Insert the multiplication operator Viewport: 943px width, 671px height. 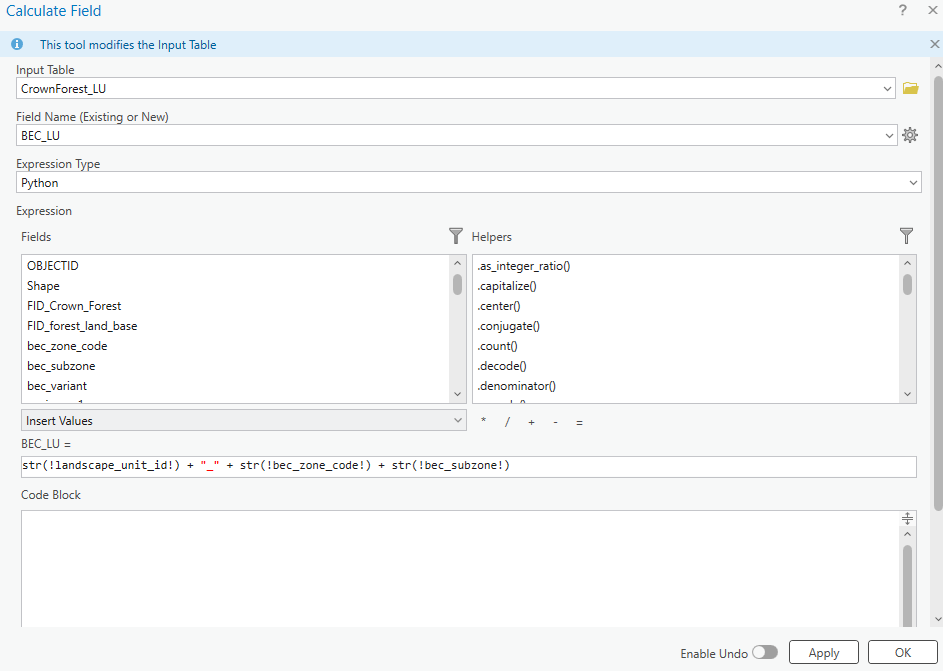(x=484, y=422)
